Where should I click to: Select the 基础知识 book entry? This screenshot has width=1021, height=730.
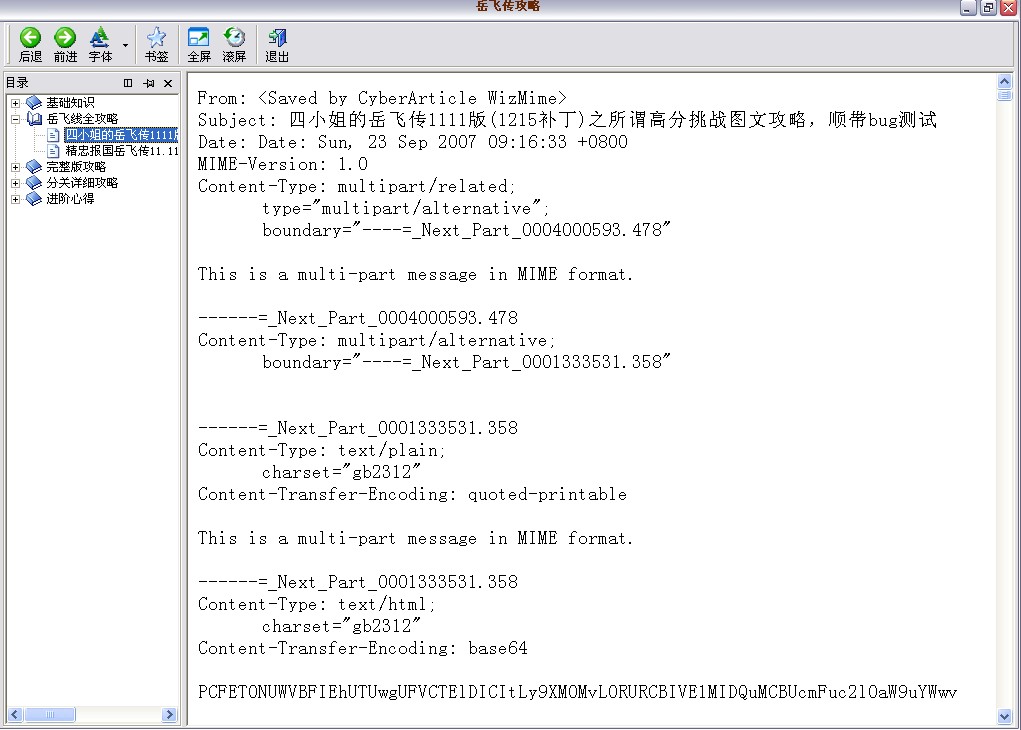[70, 103]
